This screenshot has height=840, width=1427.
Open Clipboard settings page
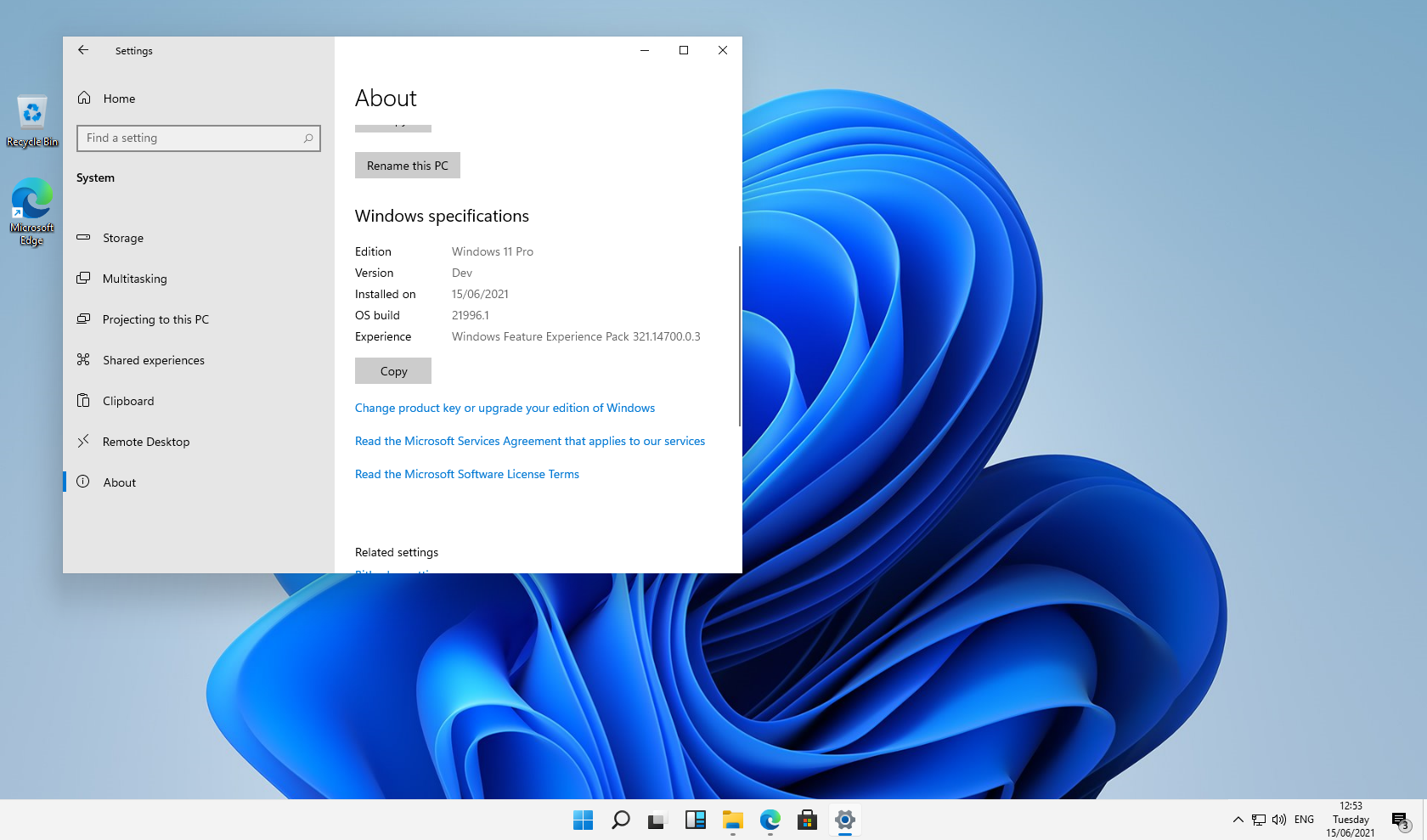[128, 401]
